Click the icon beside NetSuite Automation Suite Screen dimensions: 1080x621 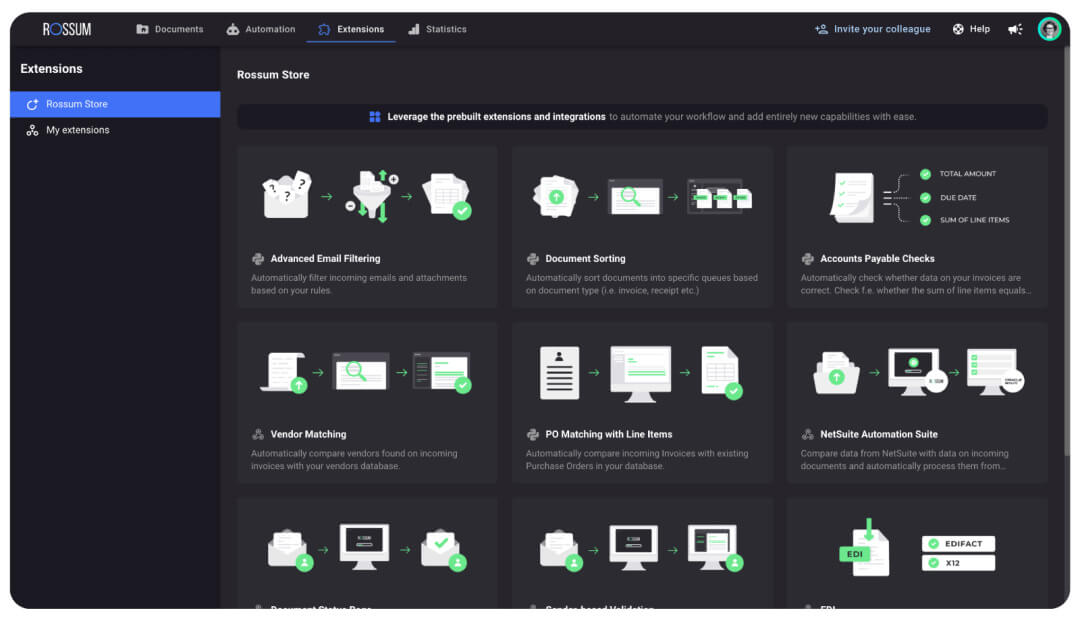(x=807, y=434)
